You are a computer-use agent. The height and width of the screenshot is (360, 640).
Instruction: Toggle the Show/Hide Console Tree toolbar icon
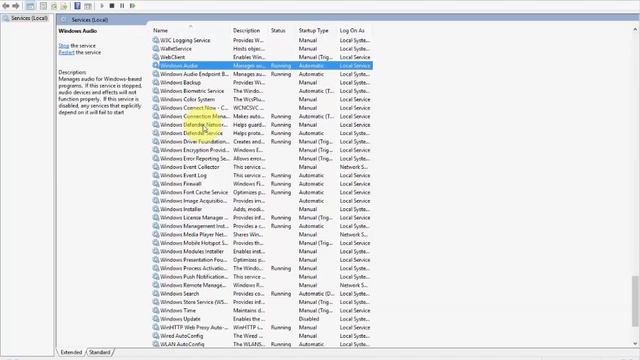point(30,6)
